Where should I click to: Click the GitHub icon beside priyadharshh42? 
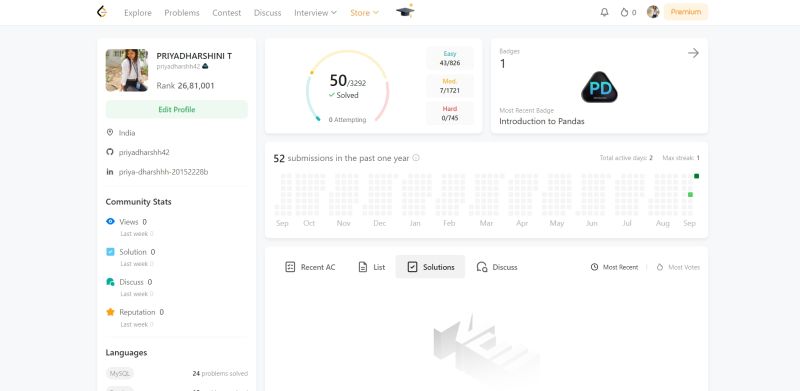(x=109, y=152)
